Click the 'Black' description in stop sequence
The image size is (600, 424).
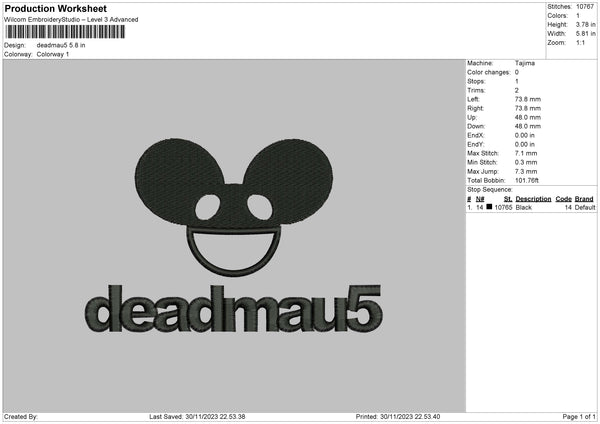[x=523, y=207]
